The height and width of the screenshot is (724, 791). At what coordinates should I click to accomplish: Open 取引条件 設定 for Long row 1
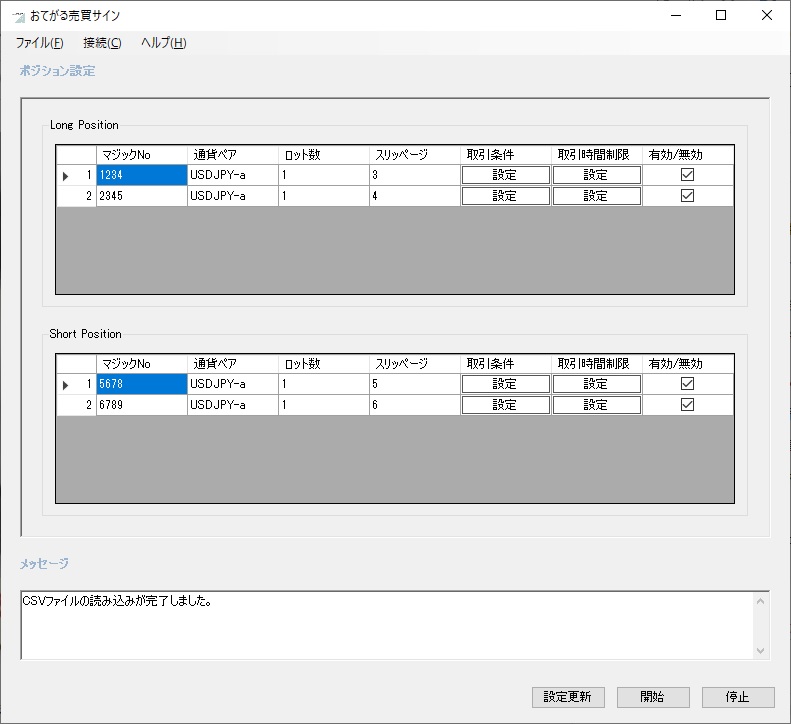click(505, 175)
